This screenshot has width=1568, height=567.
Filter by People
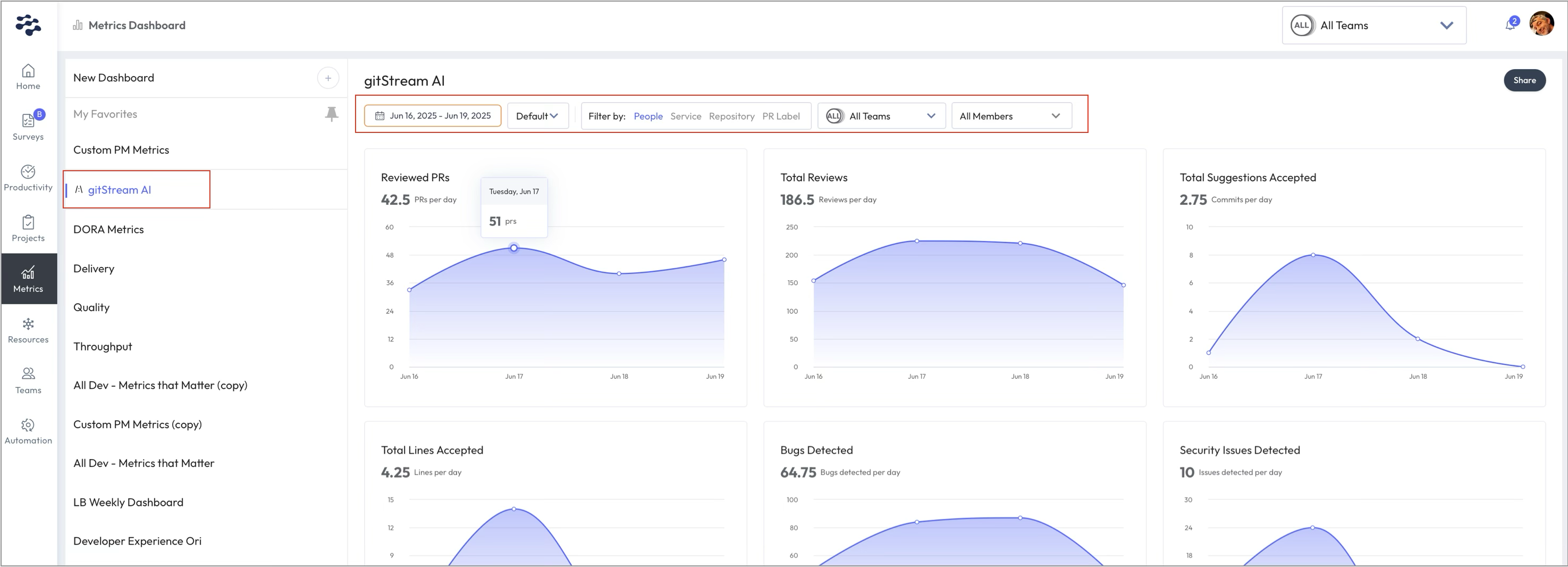pos(647,116)
